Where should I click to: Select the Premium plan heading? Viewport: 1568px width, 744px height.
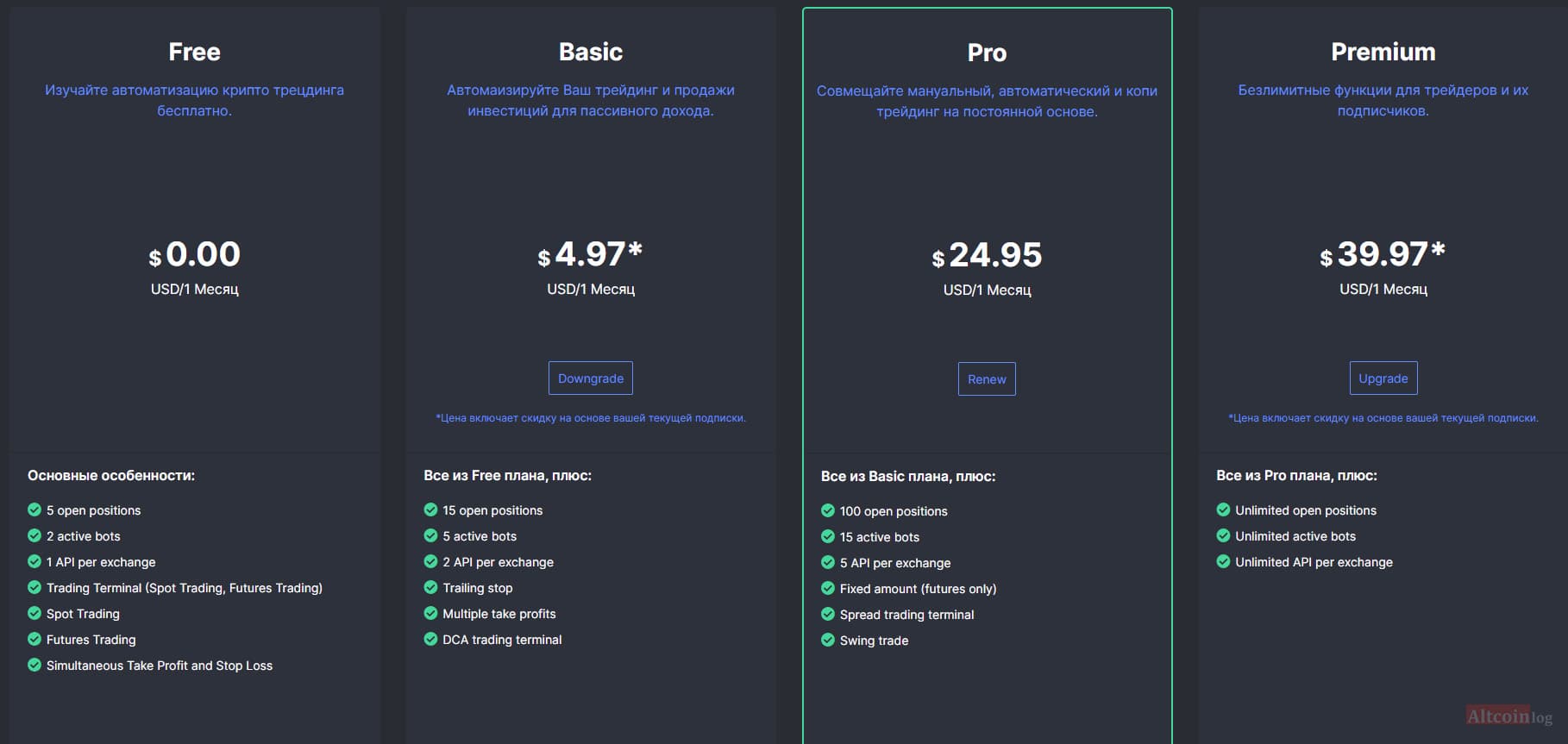[x=1383, y=52]
